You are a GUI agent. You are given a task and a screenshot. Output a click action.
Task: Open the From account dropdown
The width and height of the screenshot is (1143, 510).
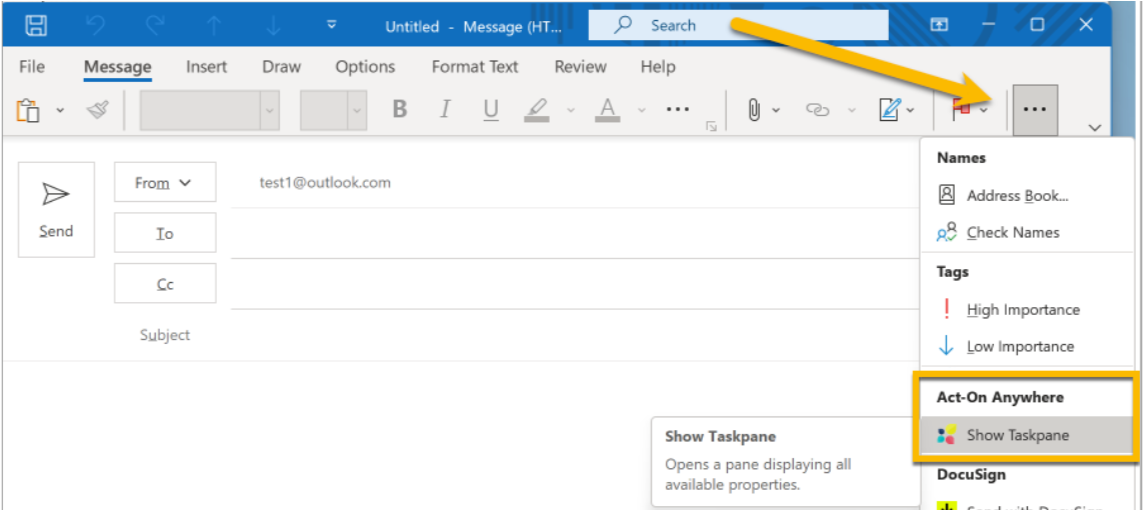(165, 182)
